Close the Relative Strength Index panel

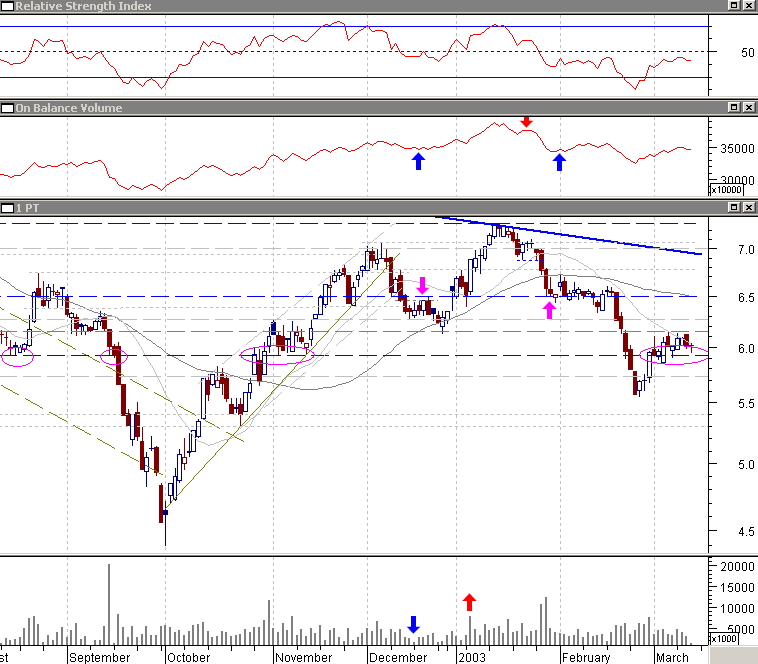pos(748,5)
